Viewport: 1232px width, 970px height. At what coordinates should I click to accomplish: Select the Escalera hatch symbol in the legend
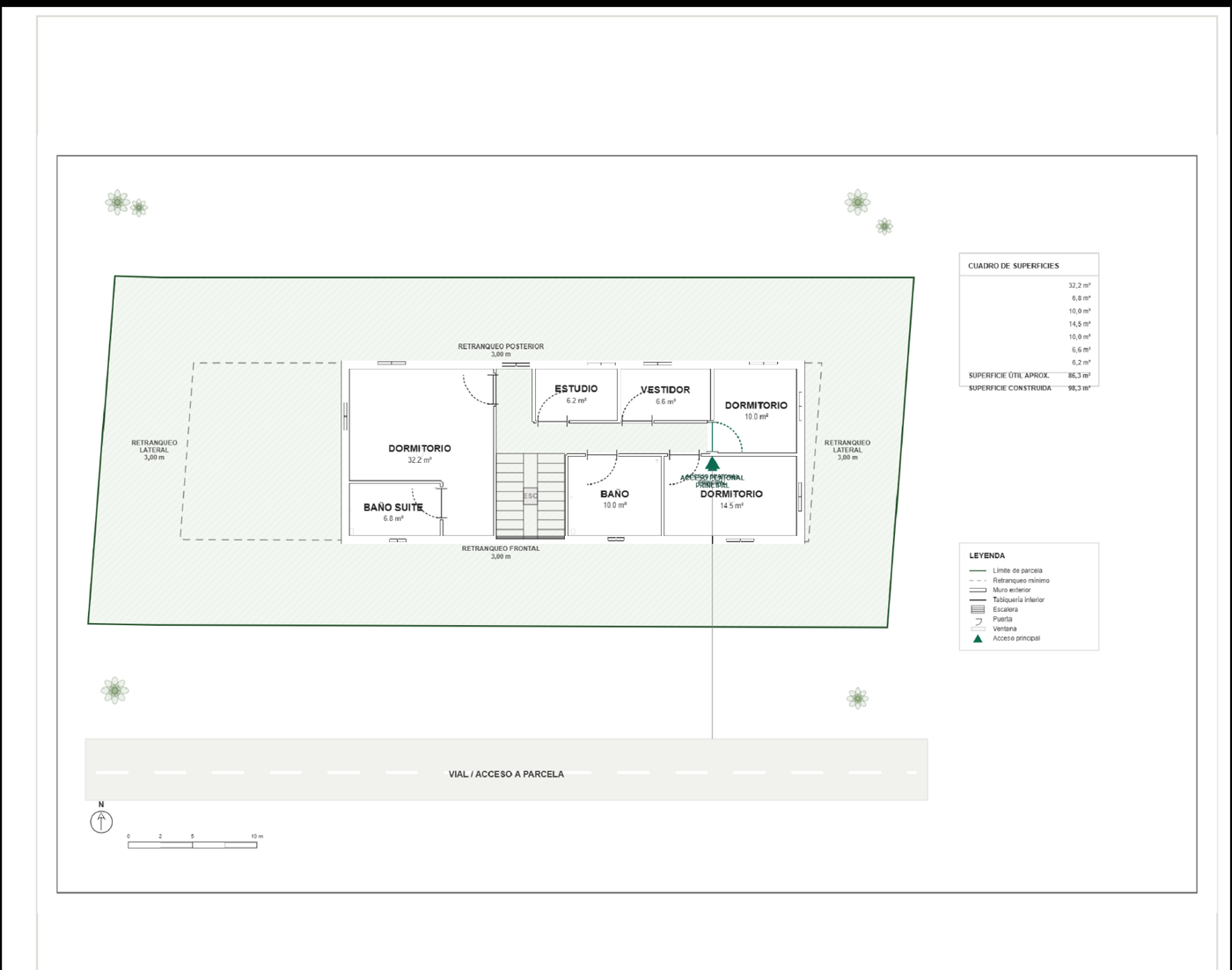coord(978,609)
